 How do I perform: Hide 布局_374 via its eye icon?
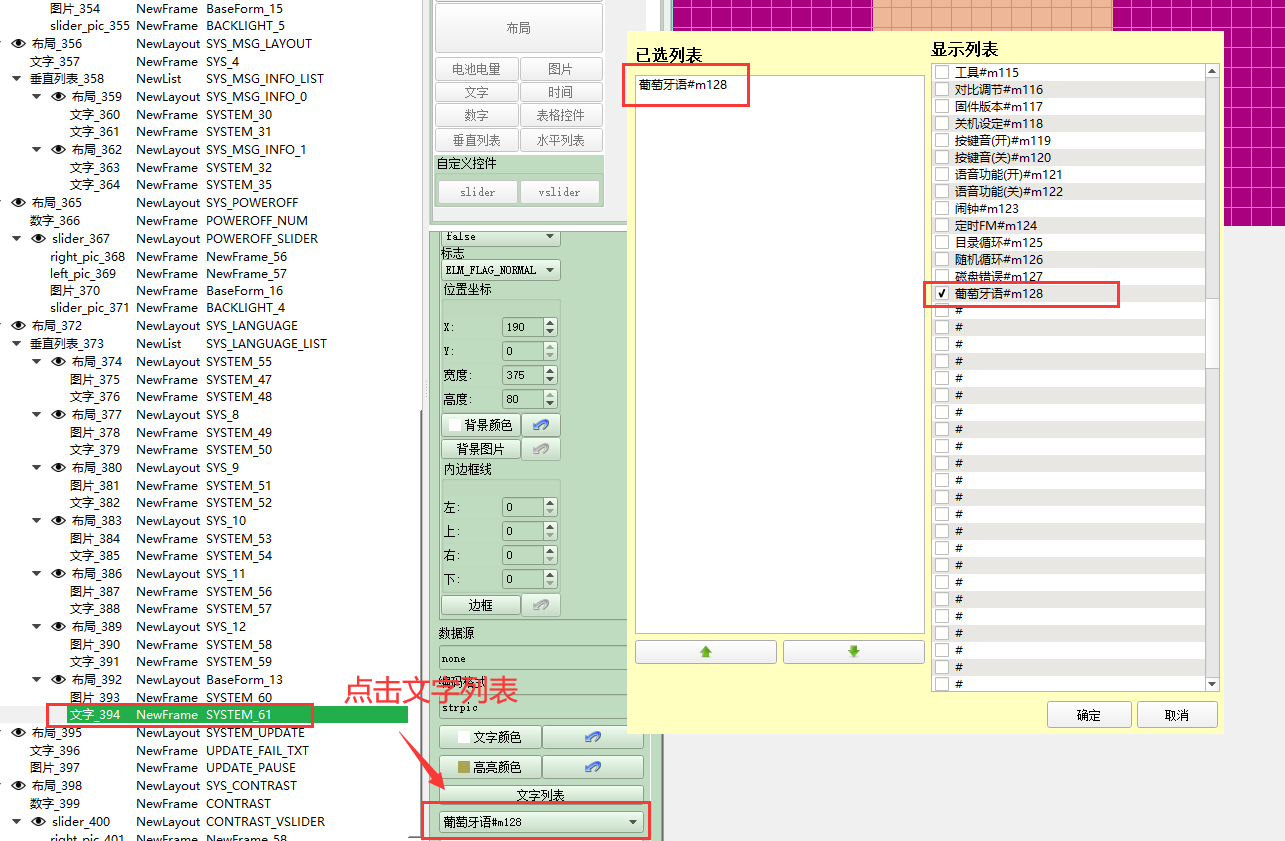pos(58,362)
